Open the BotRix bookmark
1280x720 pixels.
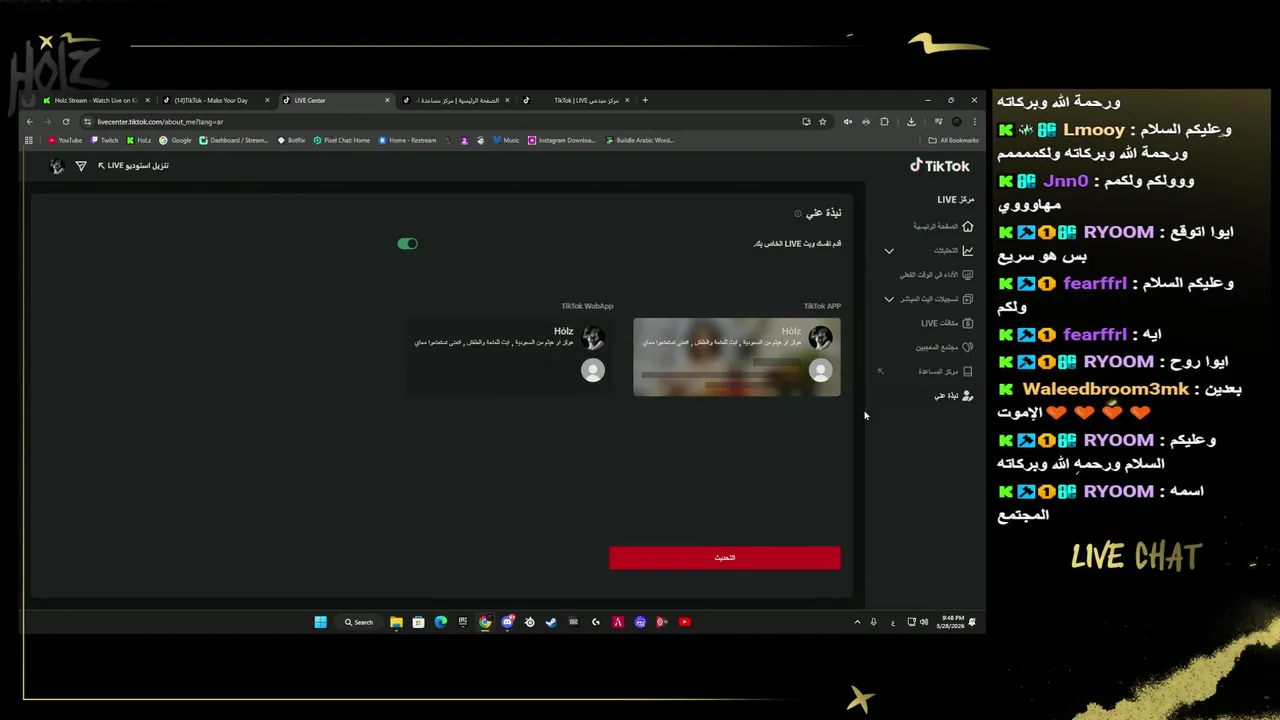[291, 140]
